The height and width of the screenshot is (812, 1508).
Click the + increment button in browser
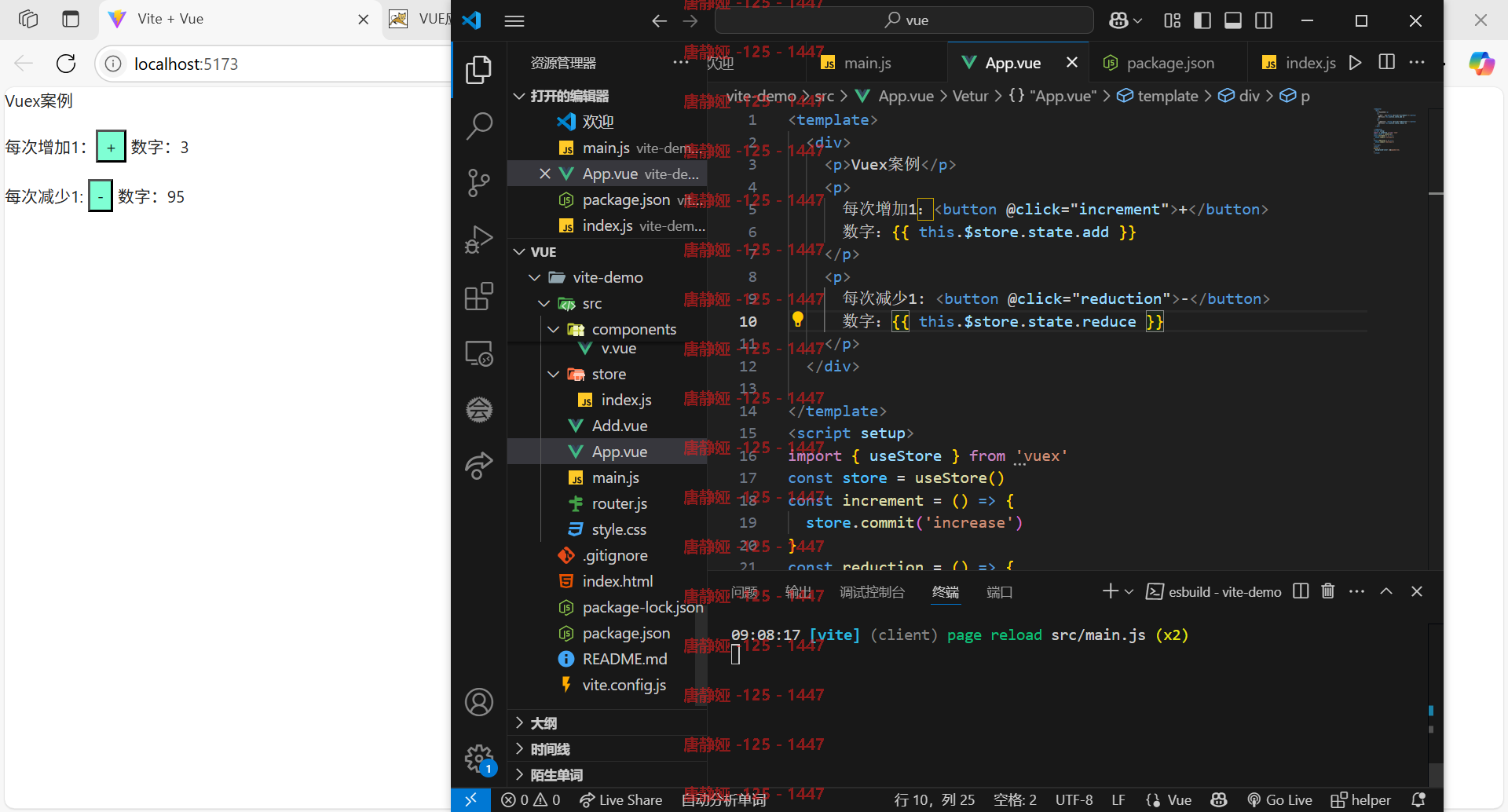(x=111, y=147)
